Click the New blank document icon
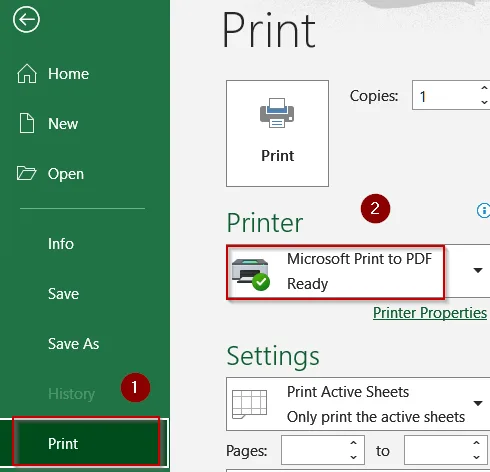The width and height of the screenshot is (490, 472). coord(27,123)
